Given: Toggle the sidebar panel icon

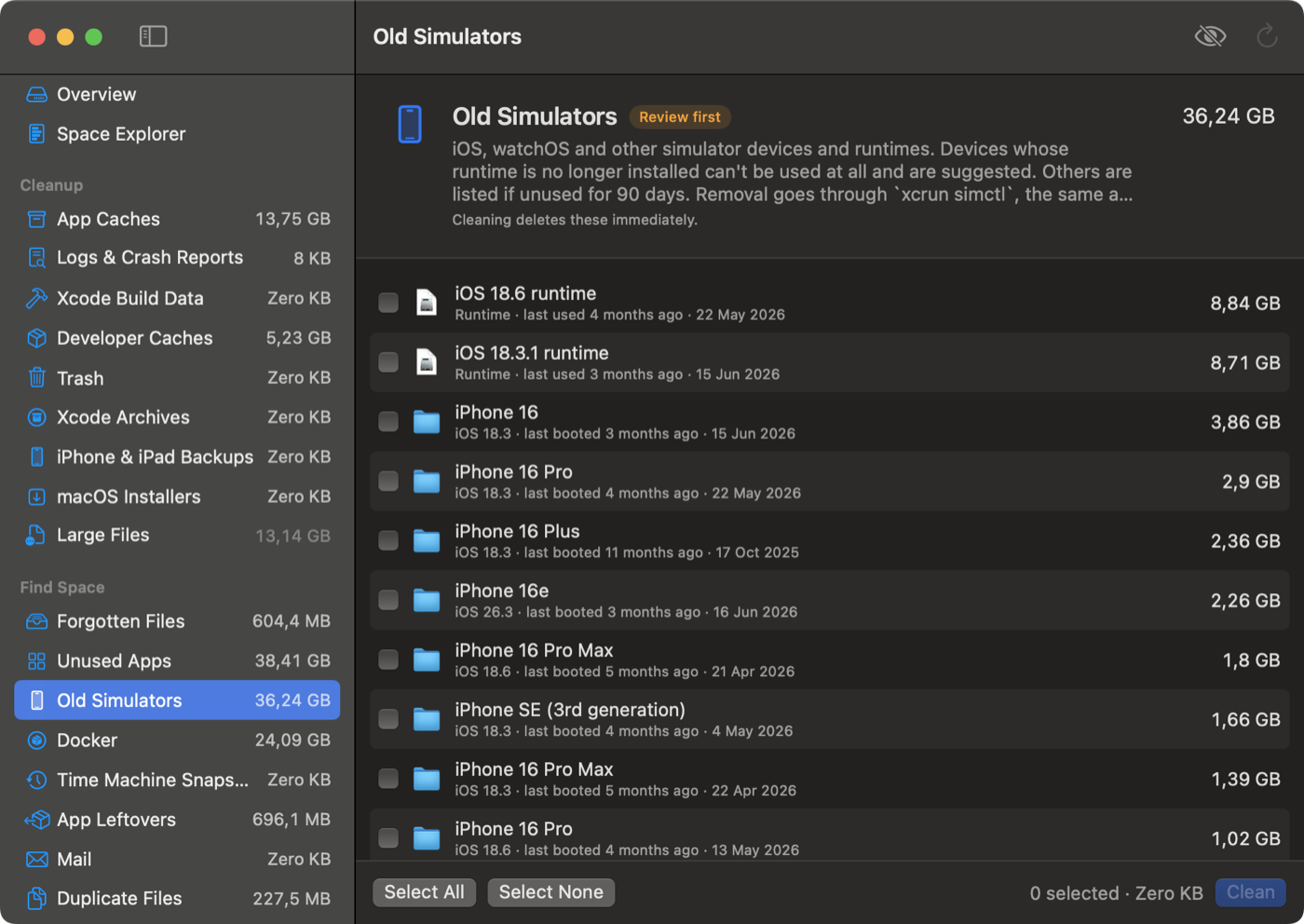Looking at the screenshot, I should click(153, 36).
